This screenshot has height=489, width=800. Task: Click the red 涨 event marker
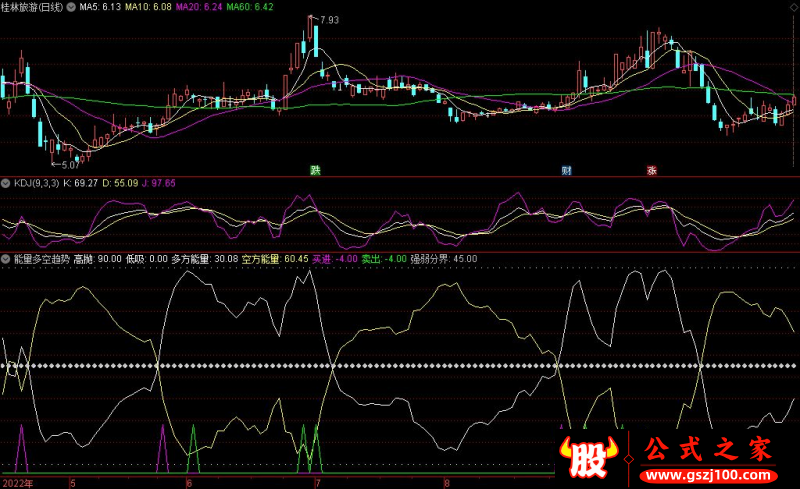click(x=652, y=170)
